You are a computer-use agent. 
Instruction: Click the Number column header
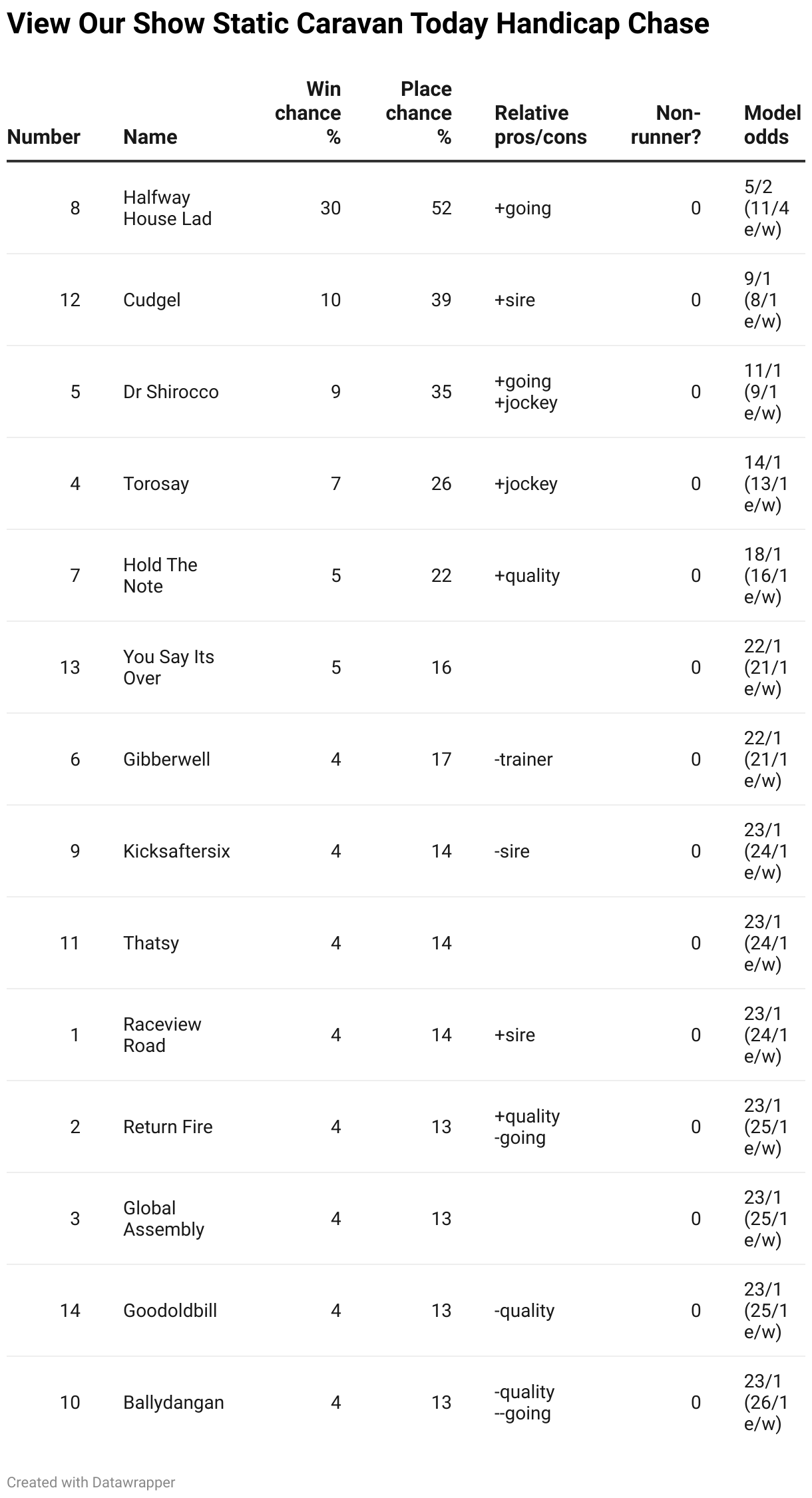(x=43, y=136)
